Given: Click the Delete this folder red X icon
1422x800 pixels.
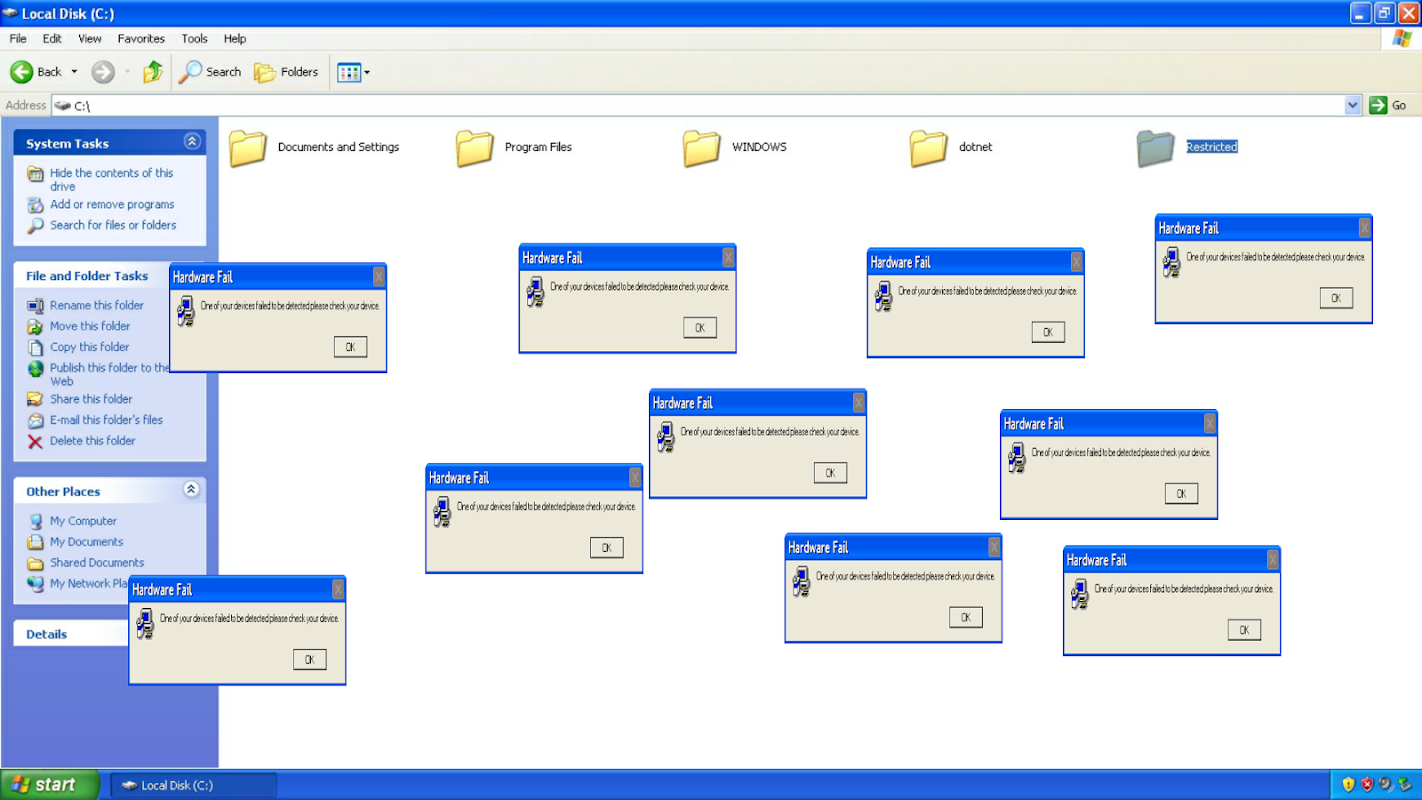Looking at the screenshot, I should click(x=35, y=441).
